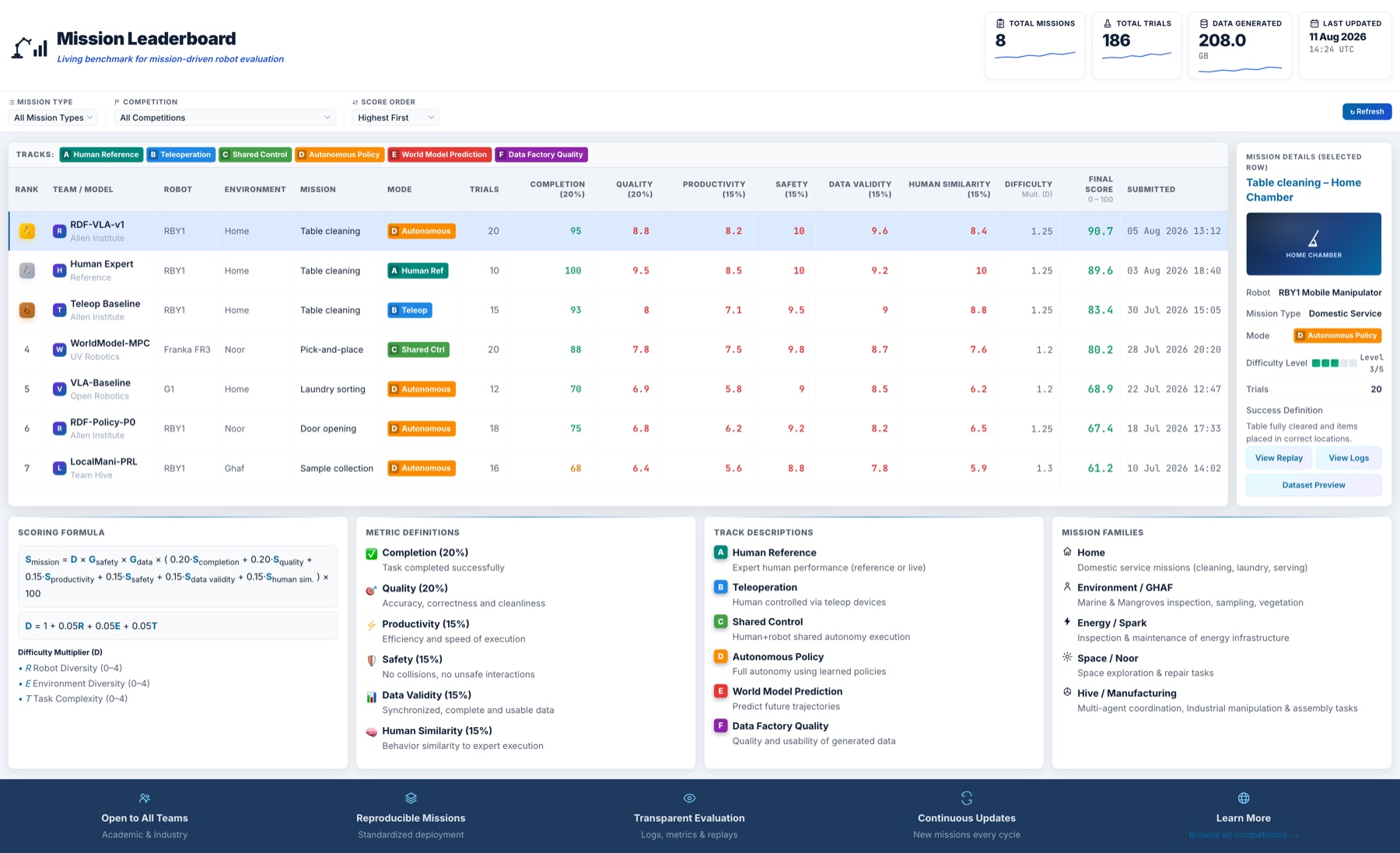Open the Score Order Highest First dropdown

click(x=395, y=117)
